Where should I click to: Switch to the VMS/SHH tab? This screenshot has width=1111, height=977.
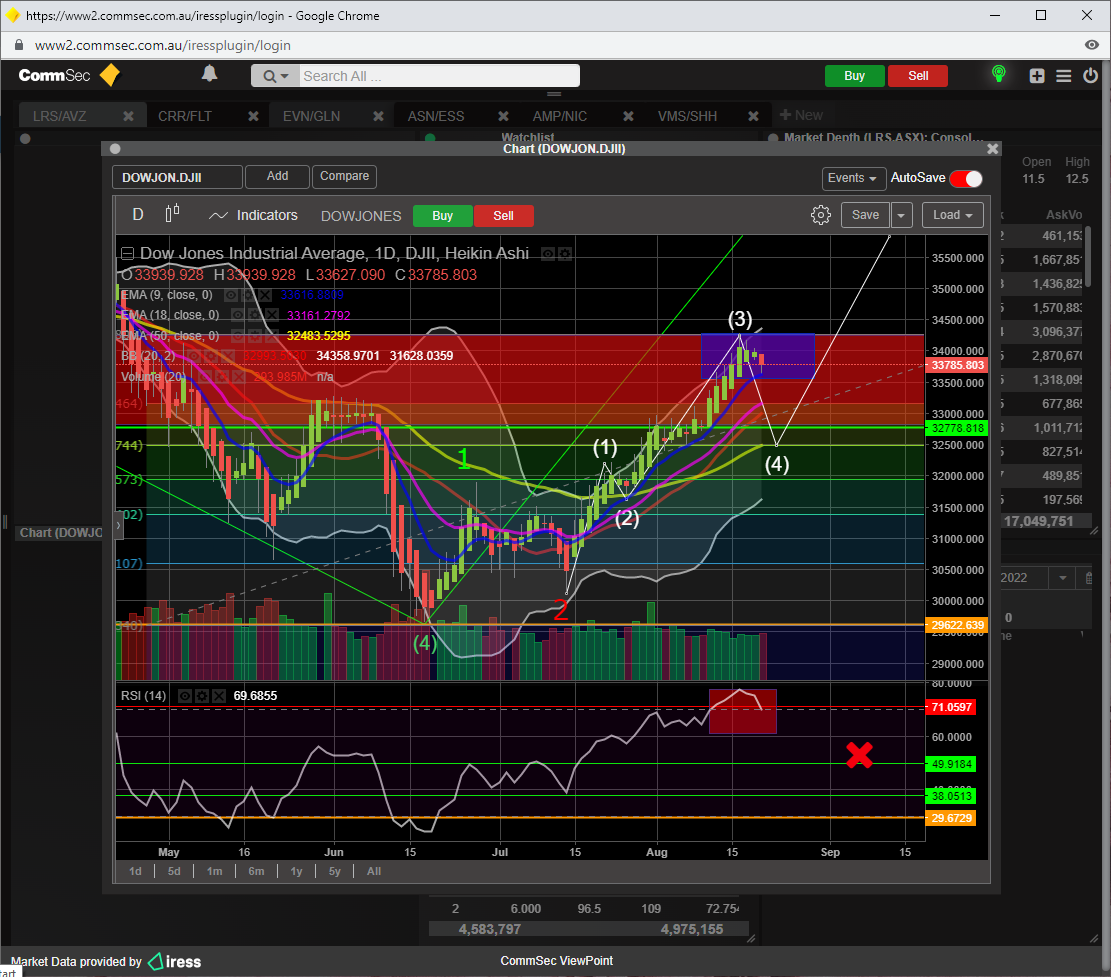tap(687, 116)
